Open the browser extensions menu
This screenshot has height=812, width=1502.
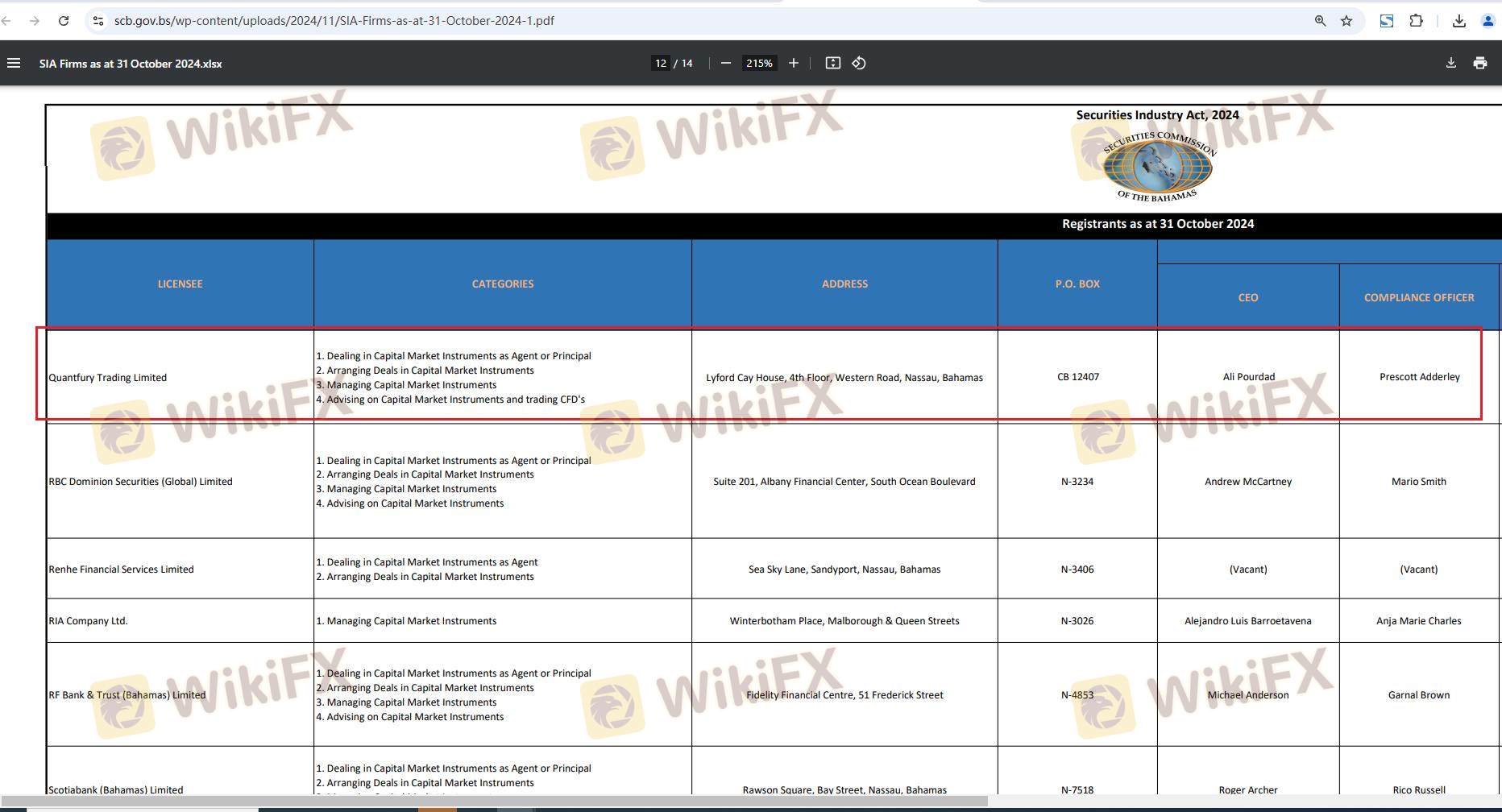point(1416,21)
